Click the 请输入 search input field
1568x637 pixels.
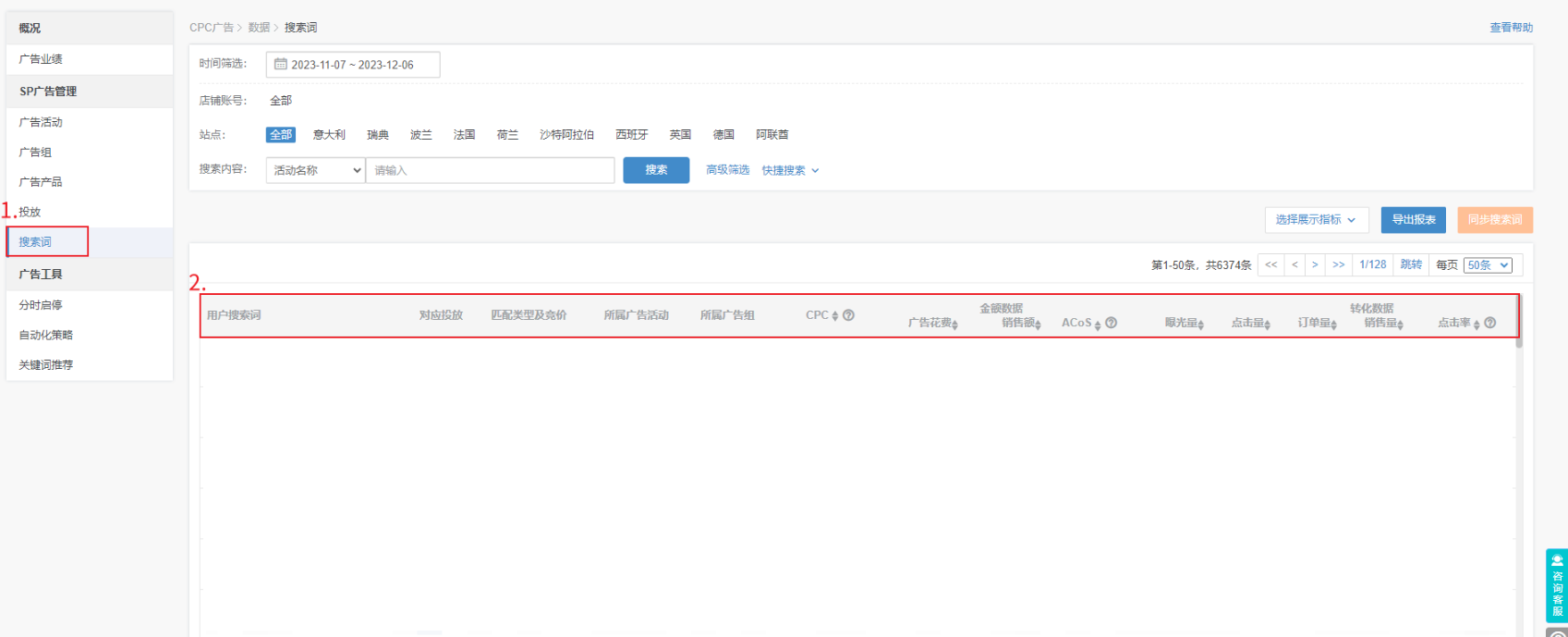(x=490, y=170)
